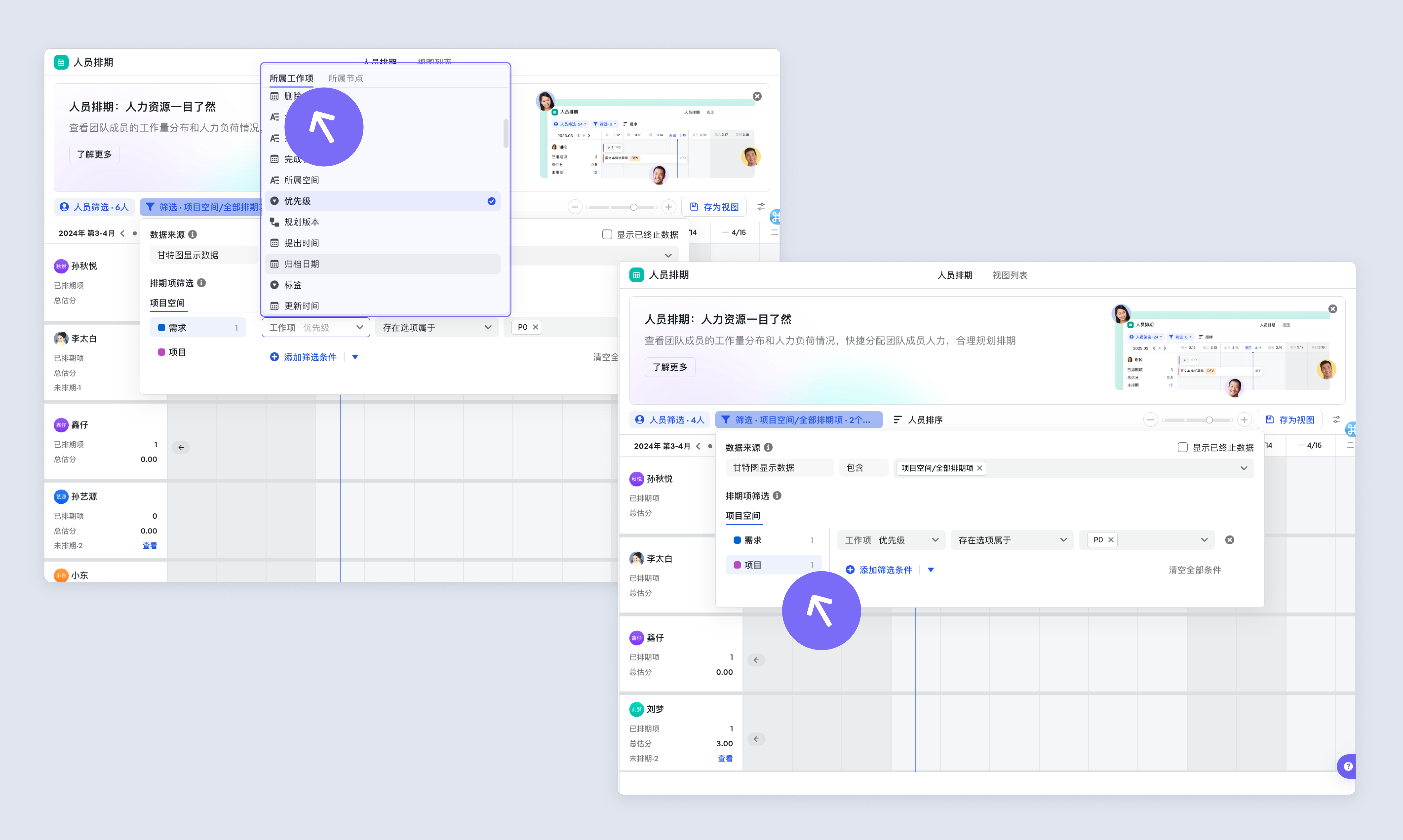
Task: Open 人员筛选 · 6人 filter in back window
Action: pos(95,207)
